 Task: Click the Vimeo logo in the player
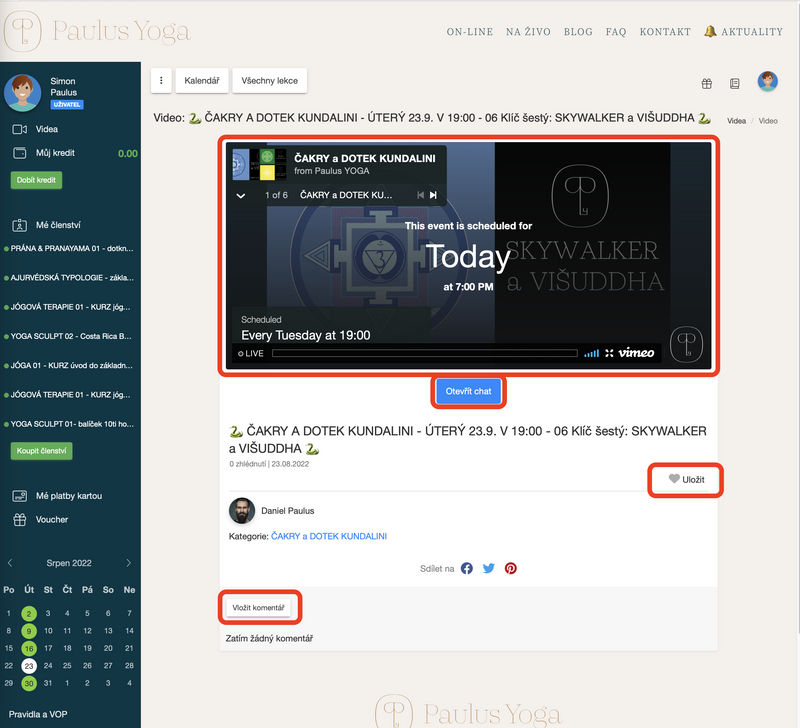(x=636, y=353)
